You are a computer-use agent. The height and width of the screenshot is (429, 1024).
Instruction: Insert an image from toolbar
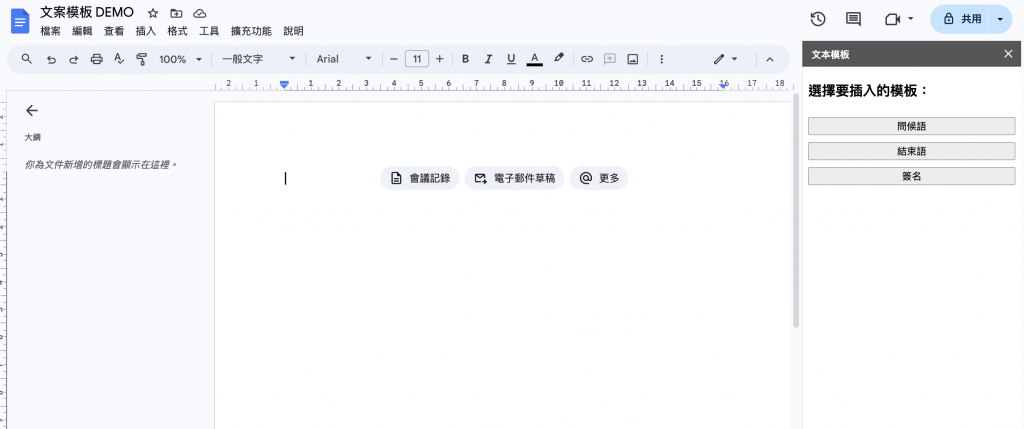tap(632, 59)
